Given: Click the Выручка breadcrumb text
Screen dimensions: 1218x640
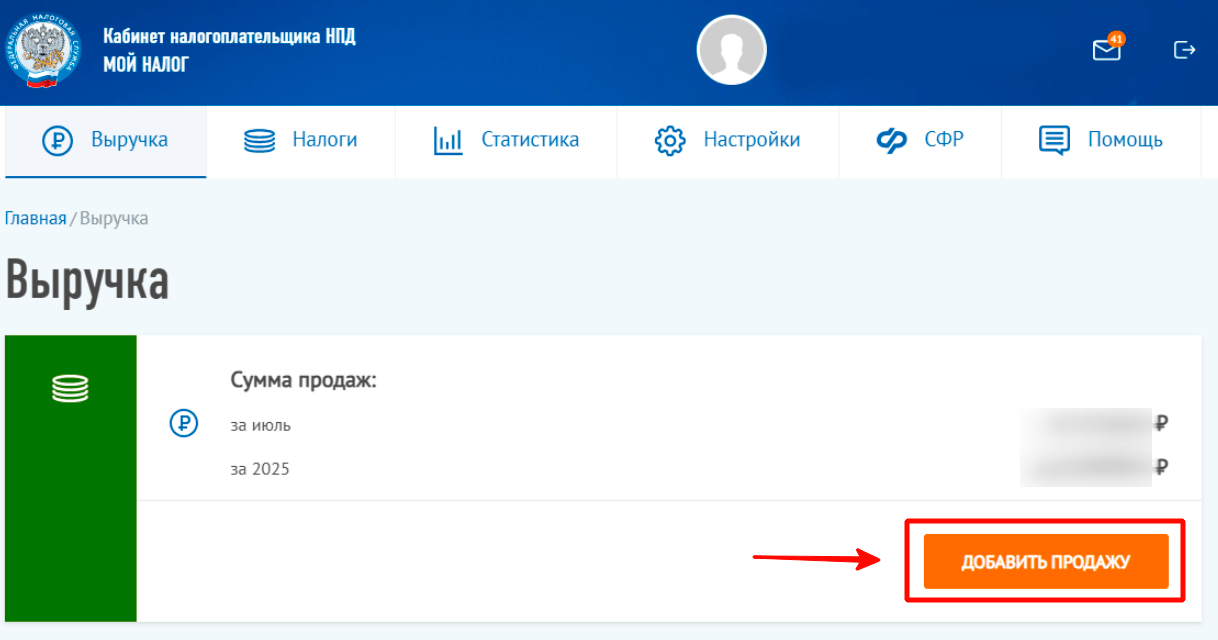Looking at the screenshot, I should [114, 218].
